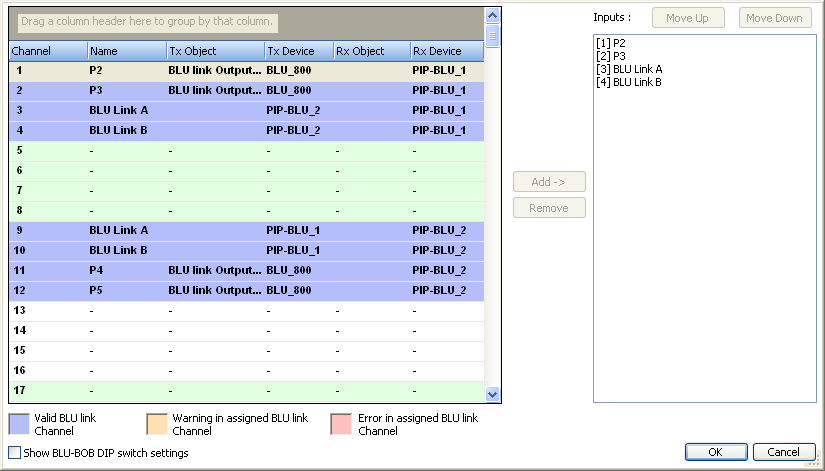
Task: Sort by the Name column header
Action: click(127, 51)
